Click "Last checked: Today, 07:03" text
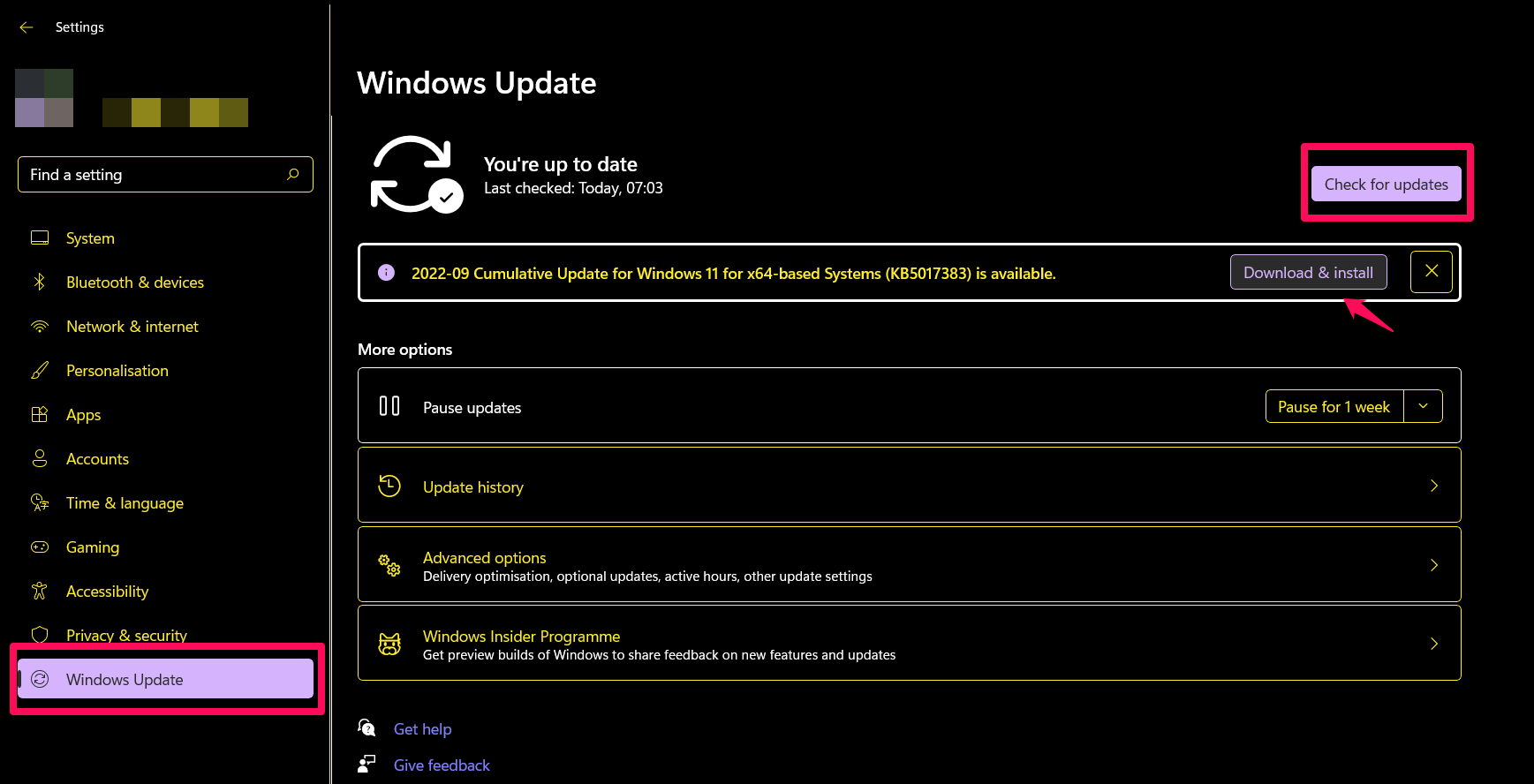 573,188
